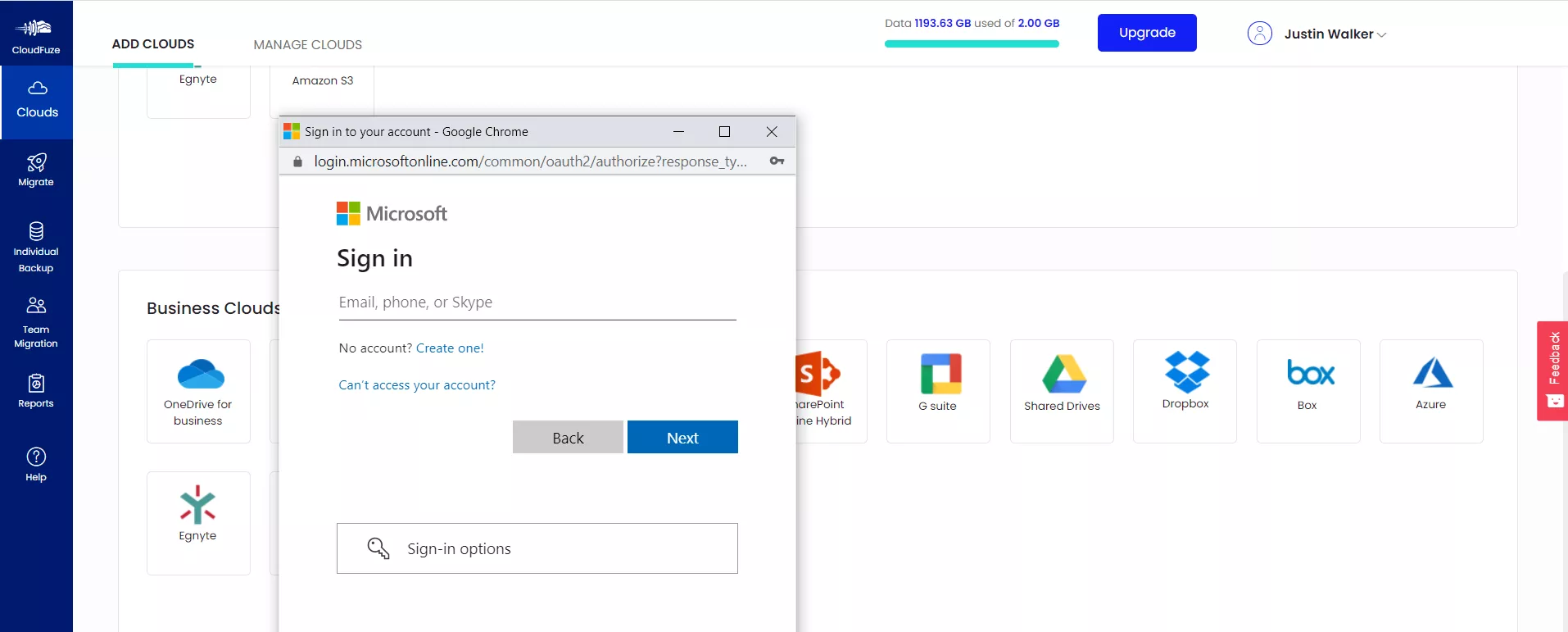Click the lock icon in address bar
Image resolution: width=1568 pixels, height=632 pixels.
point(297,161)
